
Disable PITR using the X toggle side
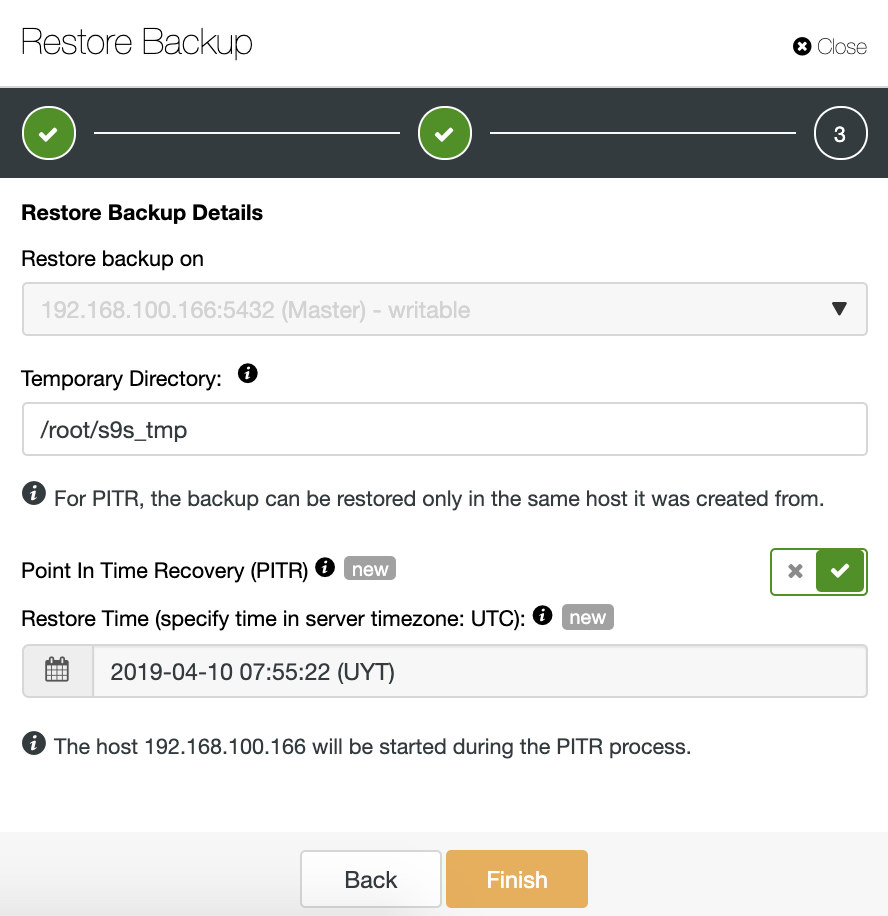(x=795, y=571)
